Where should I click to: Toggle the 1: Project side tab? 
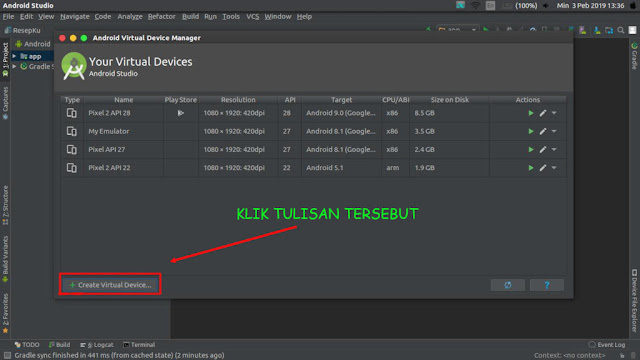5,60
